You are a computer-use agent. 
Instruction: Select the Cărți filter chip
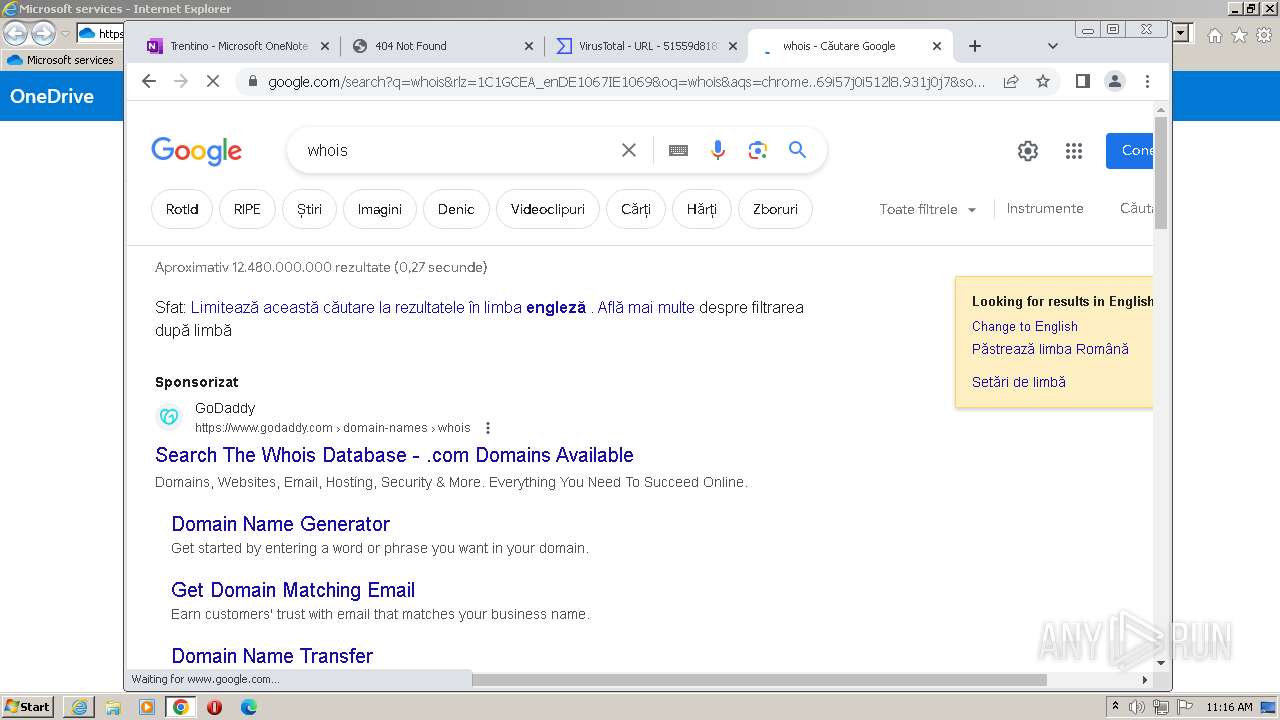[x=636, y=209]
